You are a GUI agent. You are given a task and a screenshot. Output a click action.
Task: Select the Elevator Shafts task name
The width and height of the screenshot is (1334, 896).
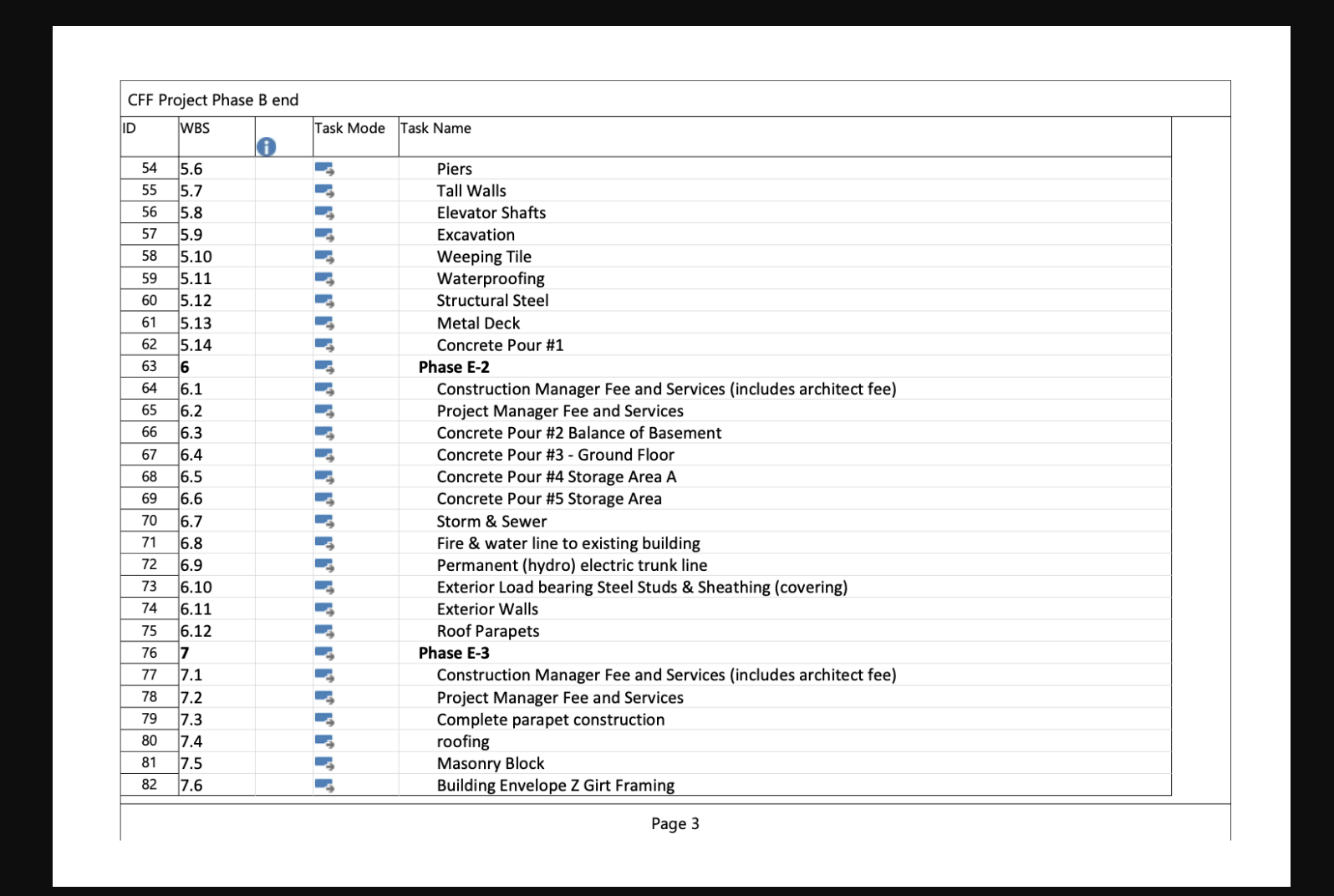(x=491, y=213)
